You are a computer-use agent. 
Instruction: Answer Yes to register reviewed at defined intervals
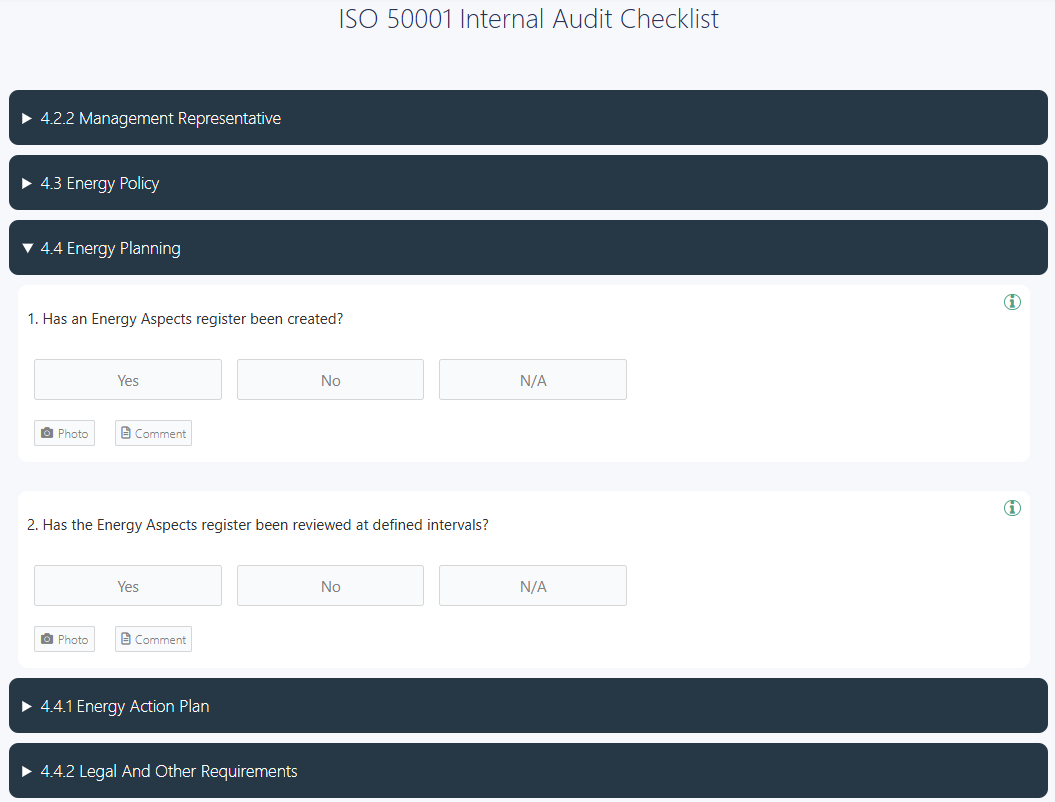point(128,585)
